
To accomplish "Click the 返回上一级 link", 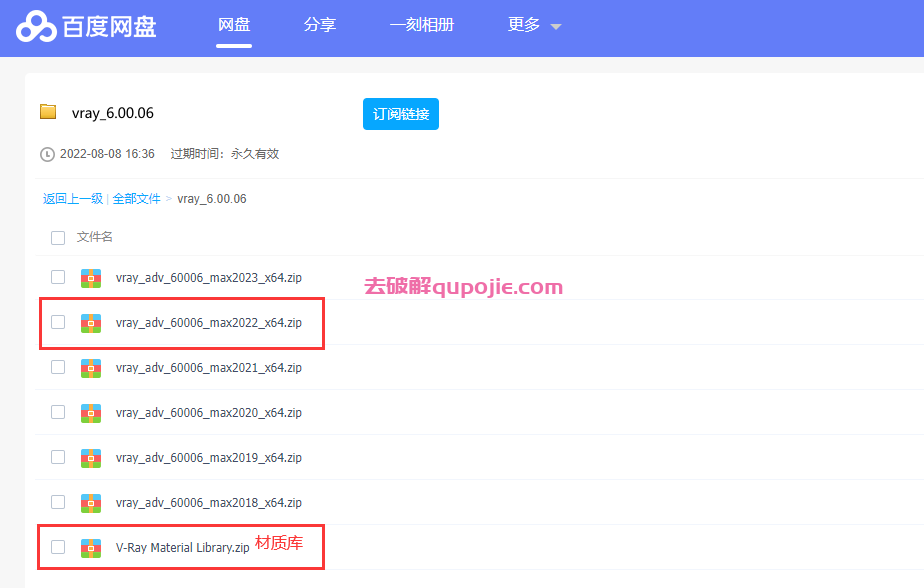I will pos(73,199).
